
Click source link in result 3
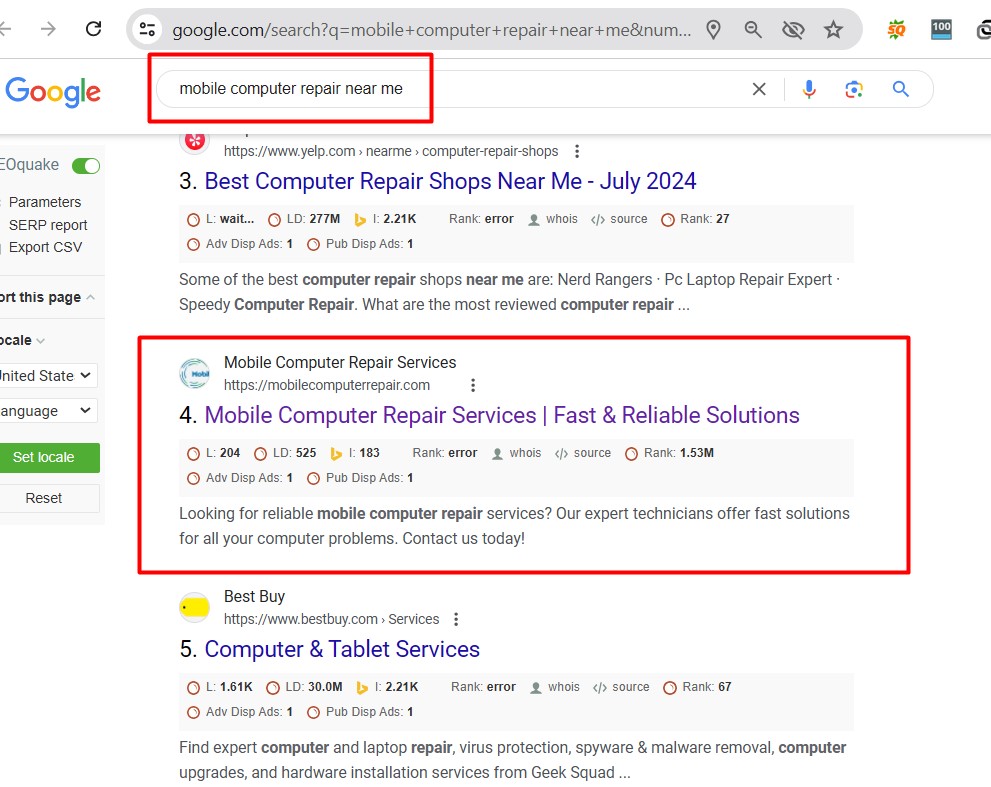[629, 219]
